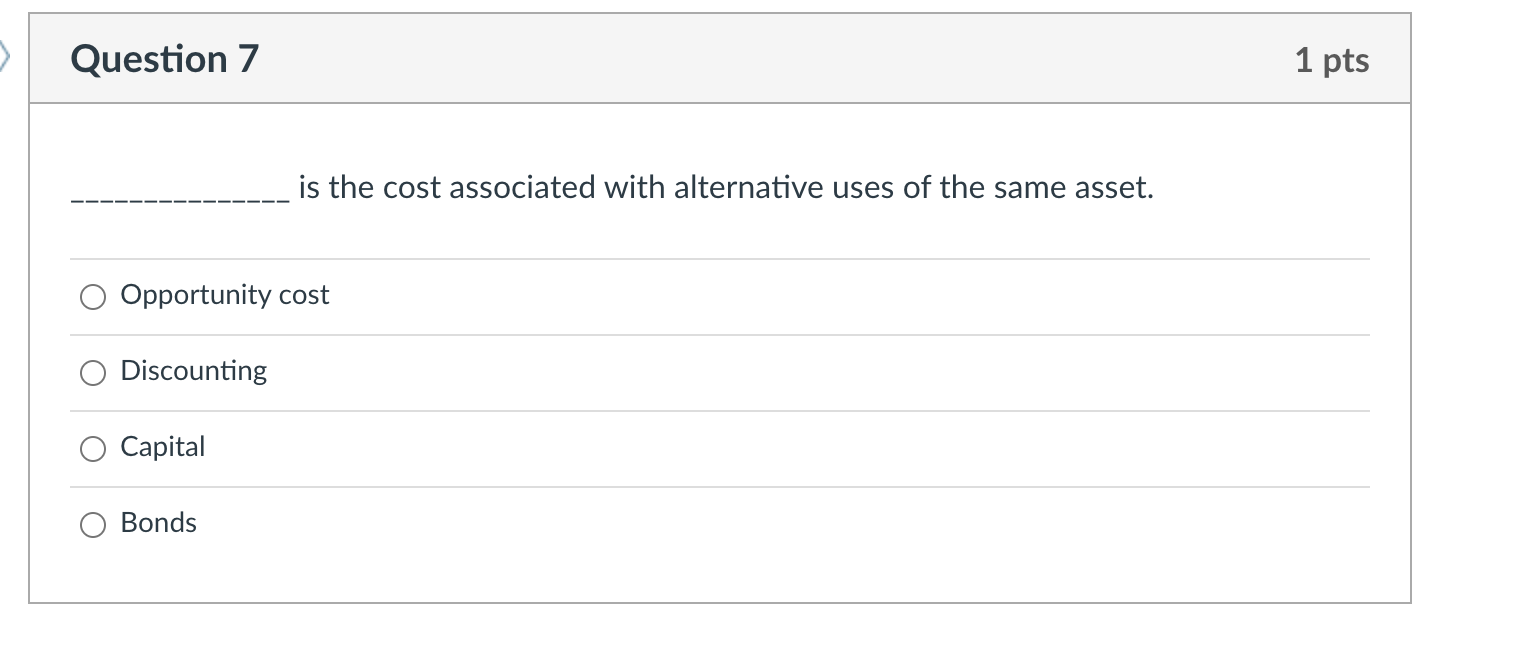Choose the Discounting radio button

point(93,372)
